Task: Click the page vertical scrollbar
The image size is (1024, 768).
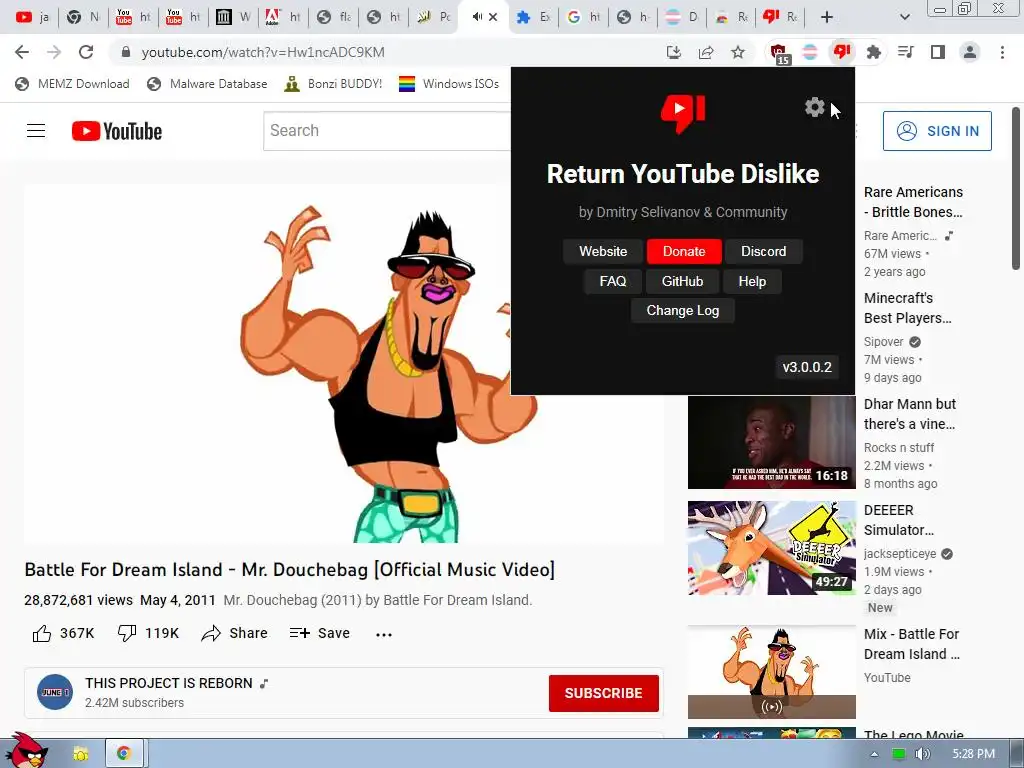Action: pyautogui.click(x=1016, y=188)
